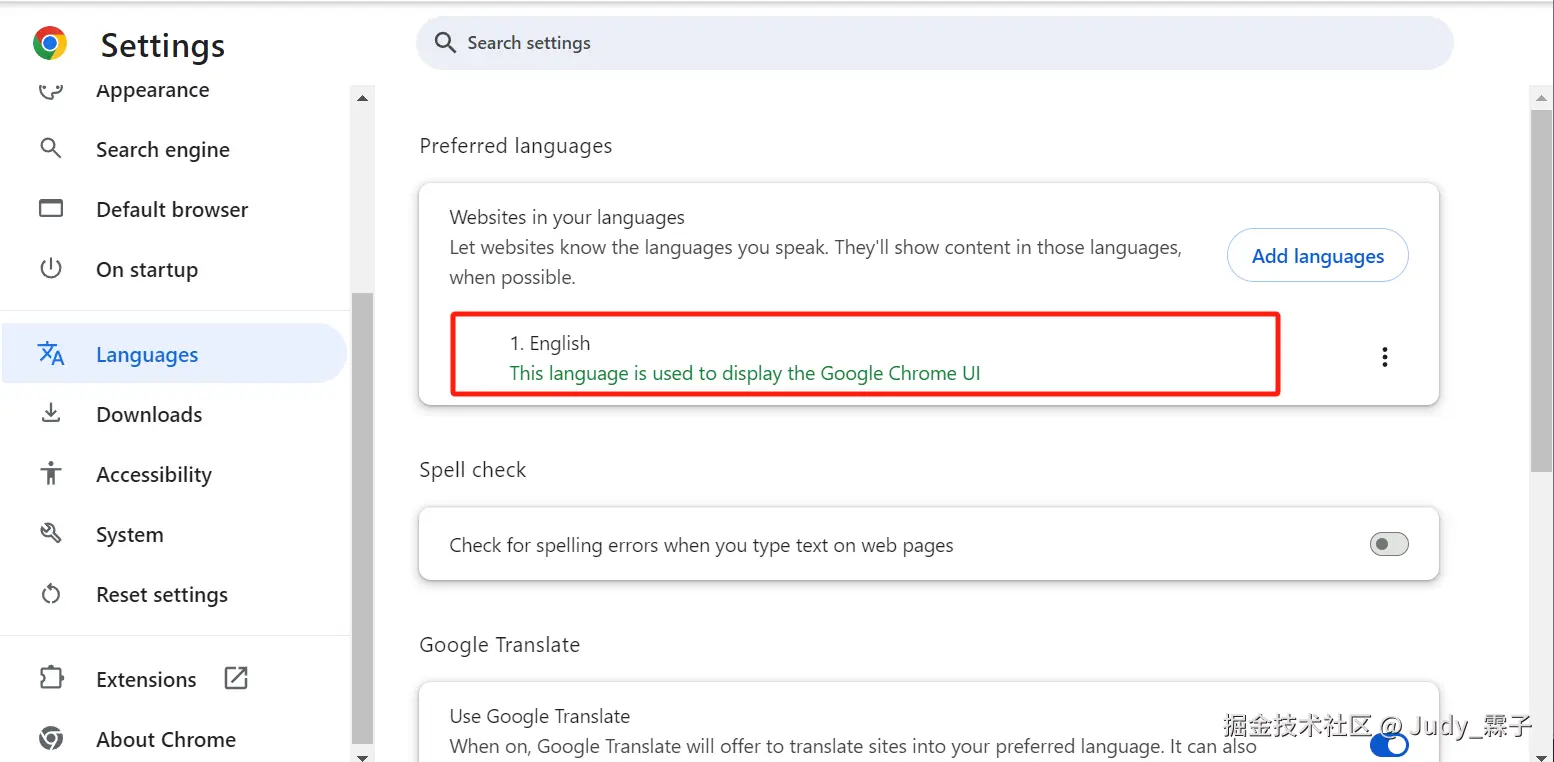Click the magnifier icon in search bar
Screen dimensions: 1554x762
(x=445, y=43)
